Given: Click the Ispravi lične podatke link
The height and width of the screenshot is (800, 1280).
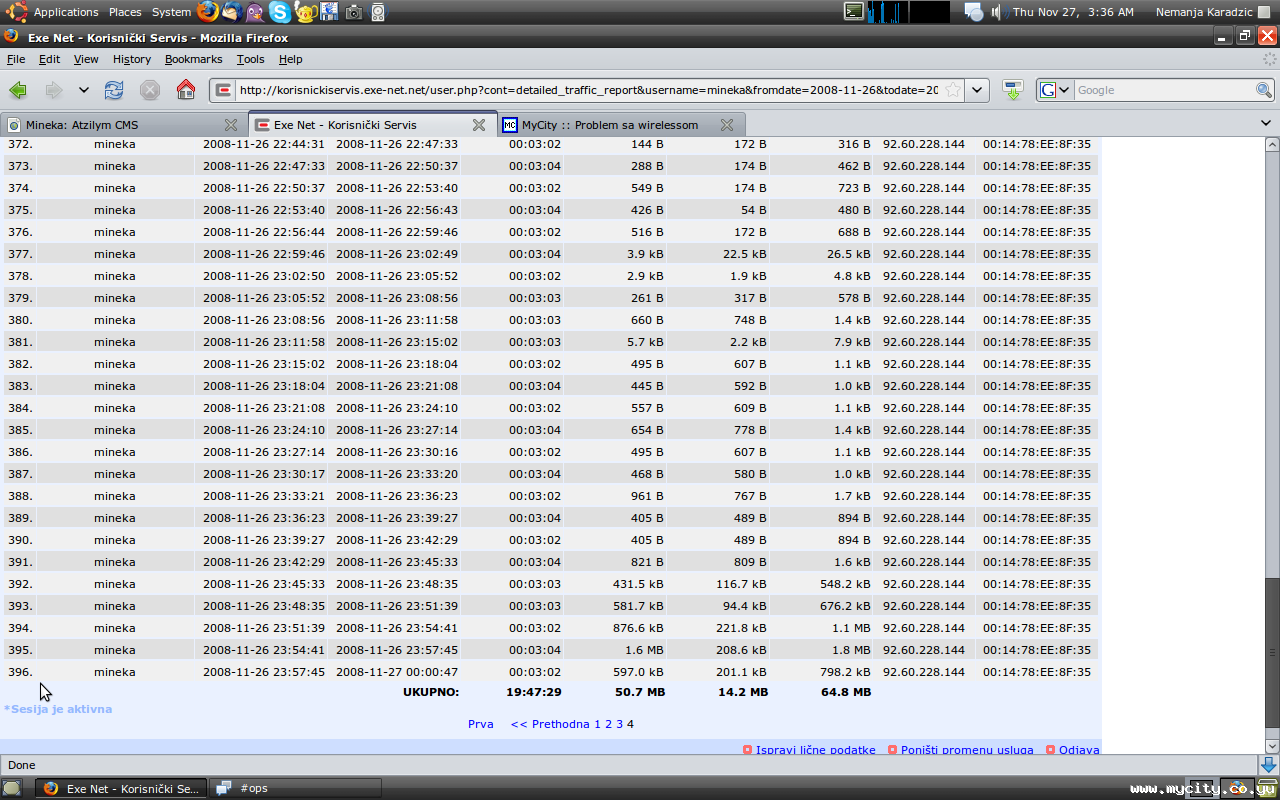Looking at the screenshot, I should (x=816, y=750).
